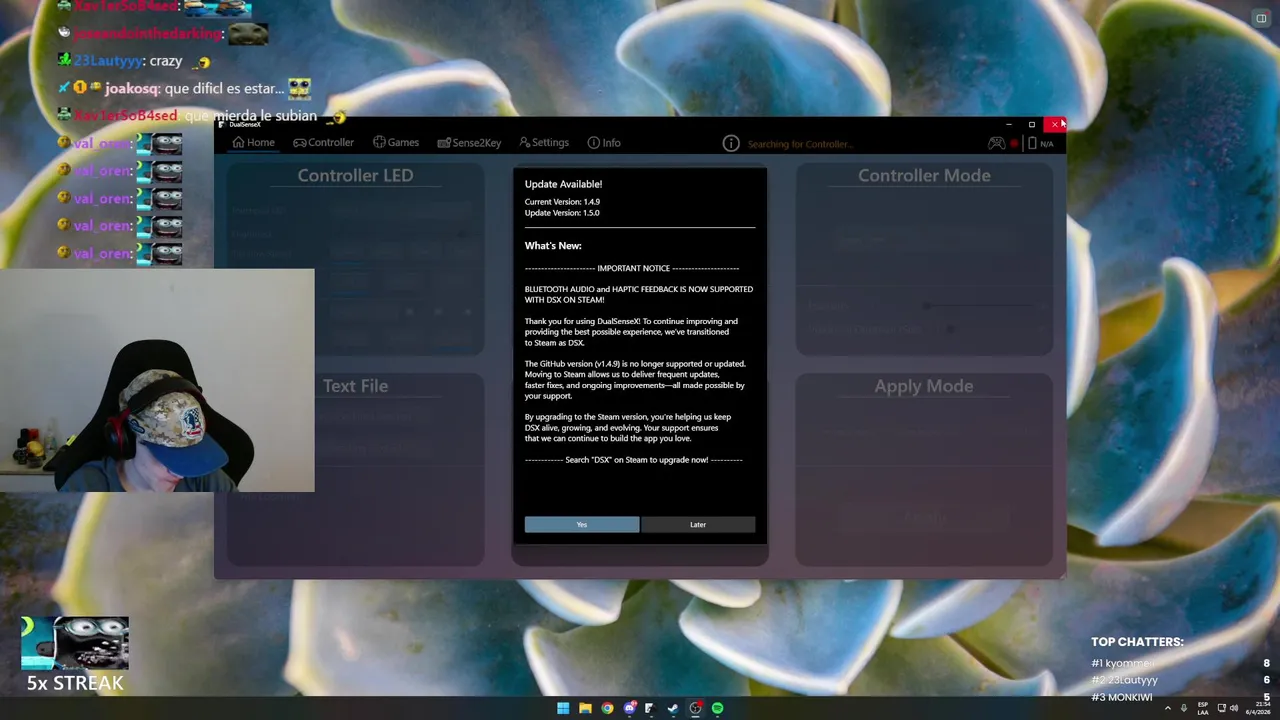Open the Home tab in DualSenseX
This screenshot has height=720, width=1280.
click(254, 143)
